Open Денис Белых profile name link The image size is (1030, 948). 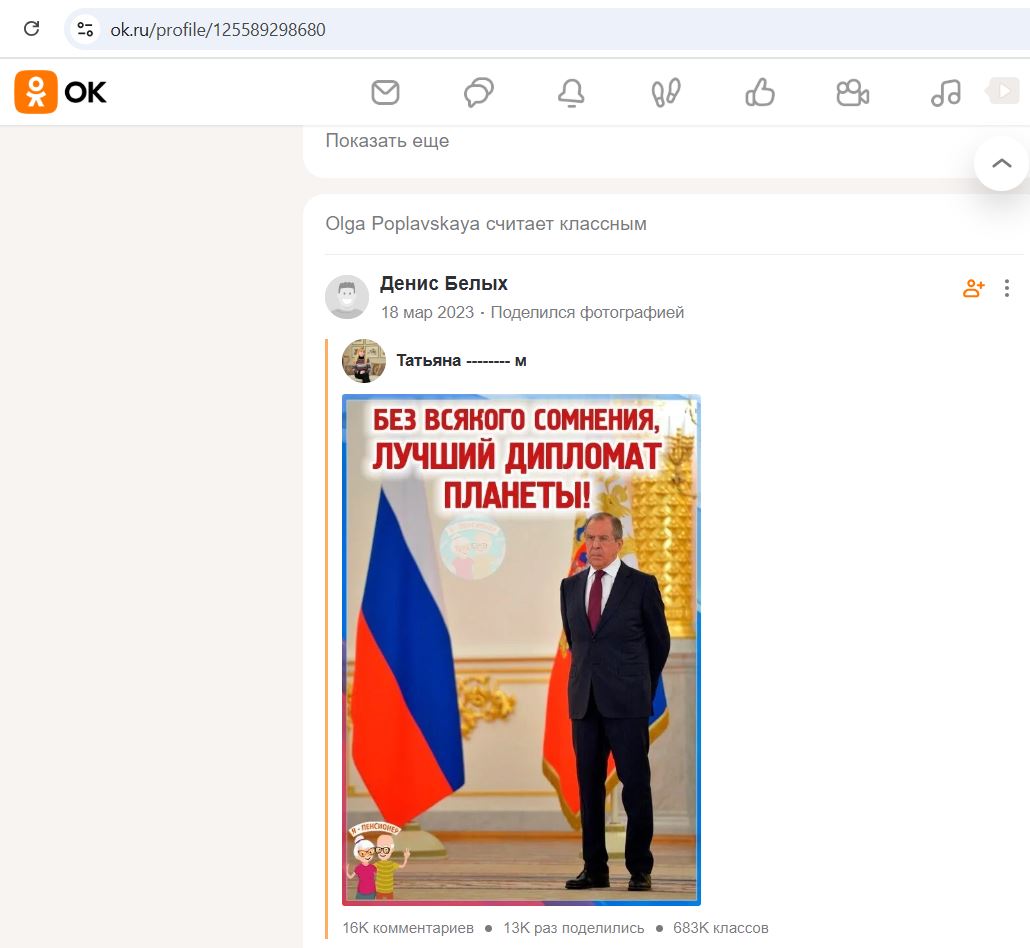[444, 283]
